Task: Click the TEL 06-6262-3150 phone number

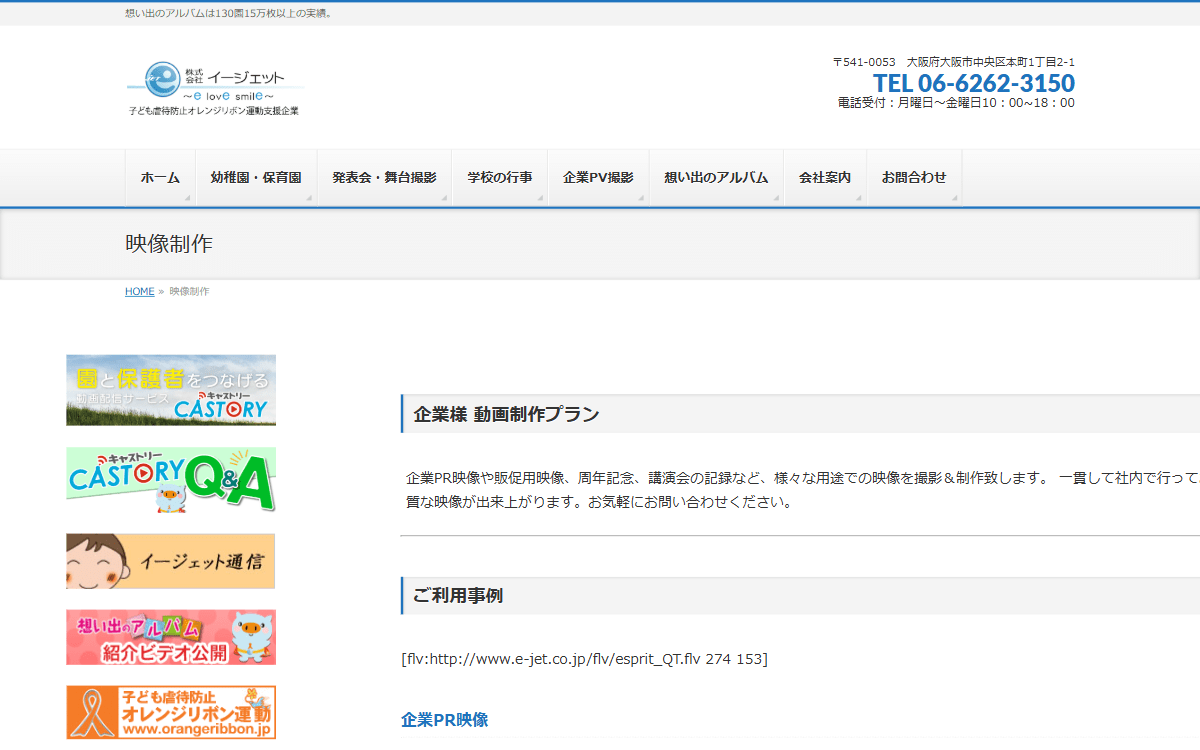Action: [974, 83]
